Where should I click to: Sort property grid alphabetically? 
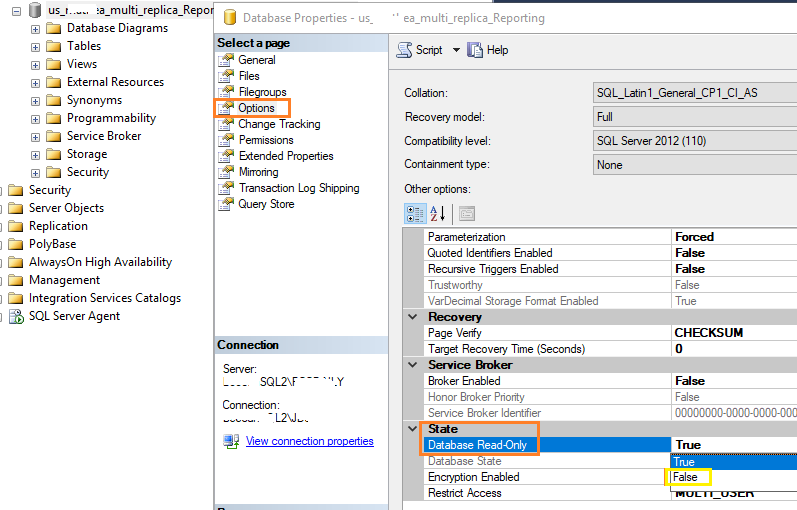click(x=438, y=214)
